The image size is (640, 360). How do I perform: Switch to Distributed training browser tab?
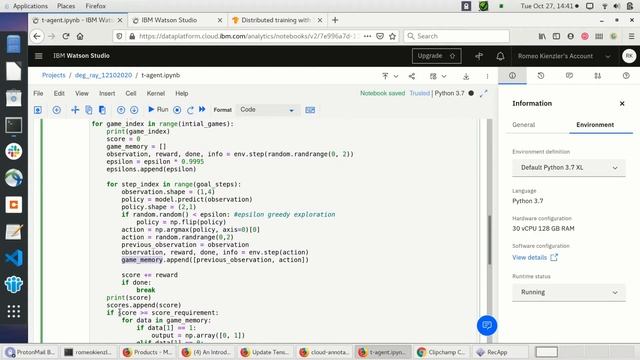coord(277,20)
